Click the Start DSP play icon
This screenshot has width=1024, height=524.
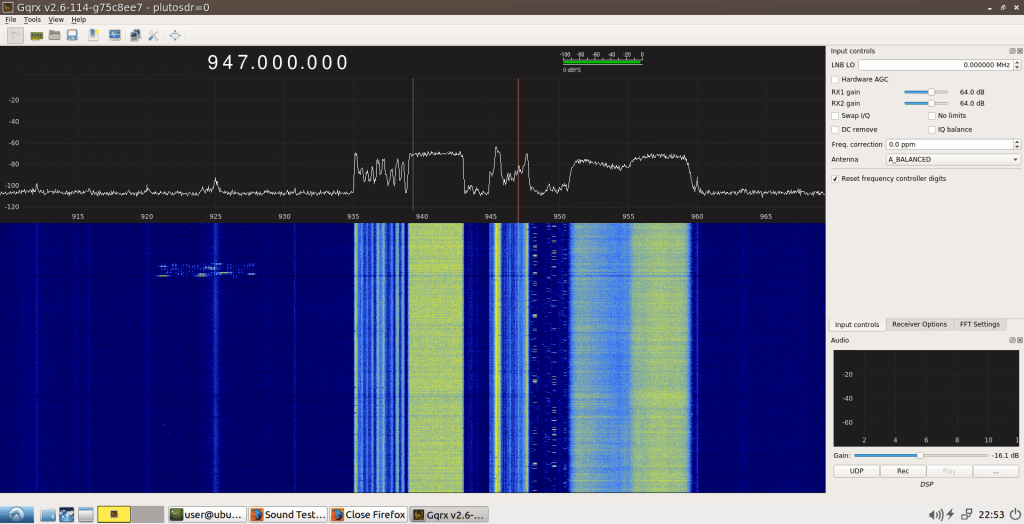tap(16, 36)
